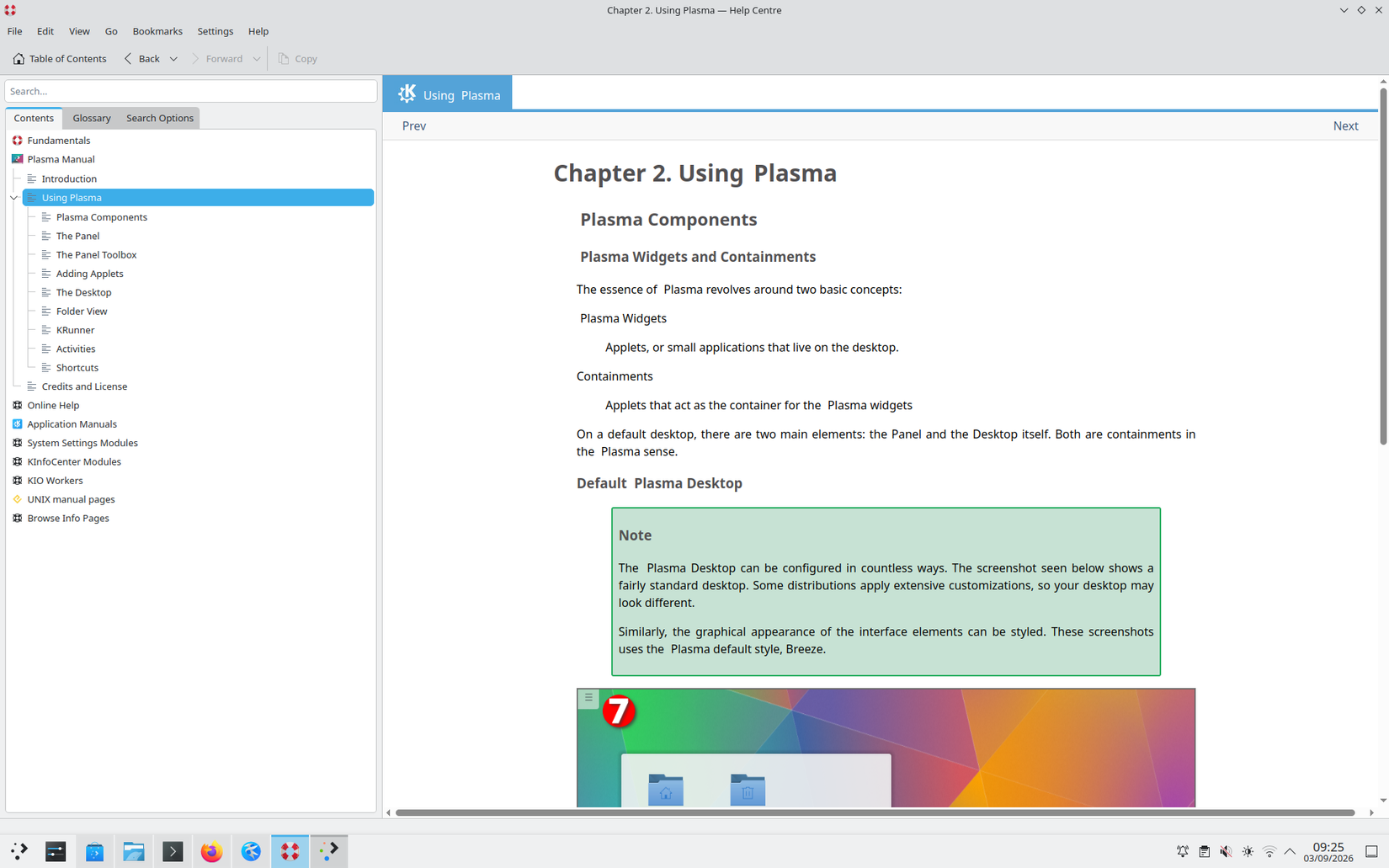This screenshot has height=868, width=1389.
Task: Open the Bookmarks menu
Action: click(157, 31)
